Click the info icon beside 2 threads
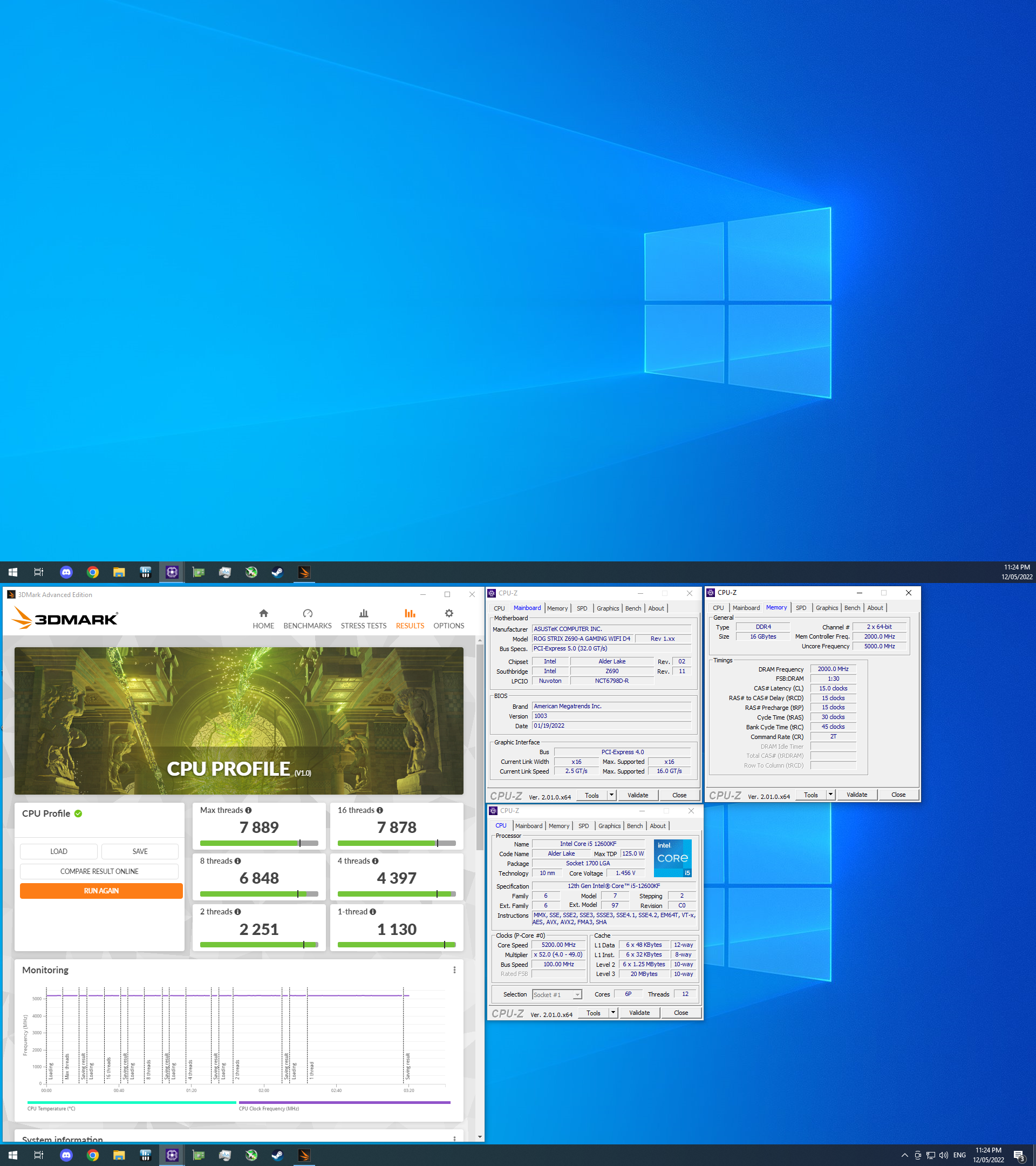 (237, 912)
